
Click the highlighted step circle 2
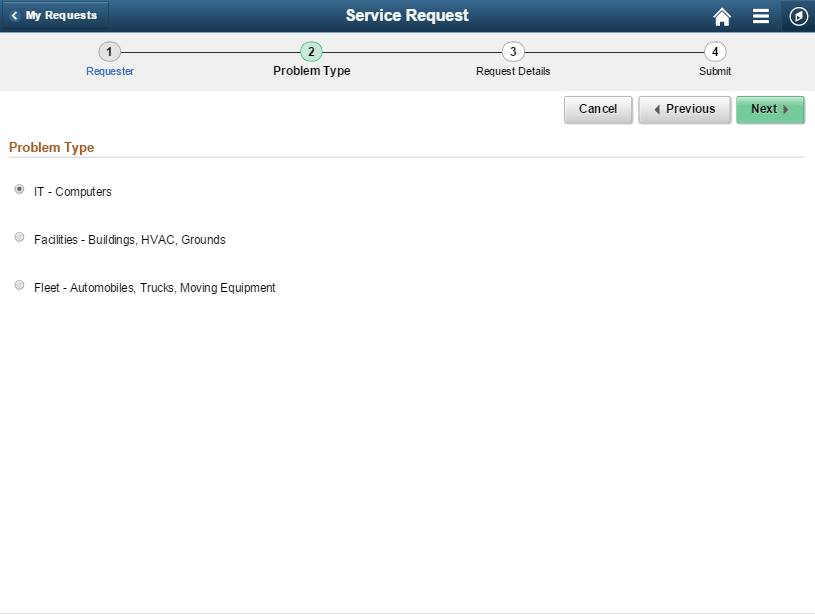coord(311,51)
